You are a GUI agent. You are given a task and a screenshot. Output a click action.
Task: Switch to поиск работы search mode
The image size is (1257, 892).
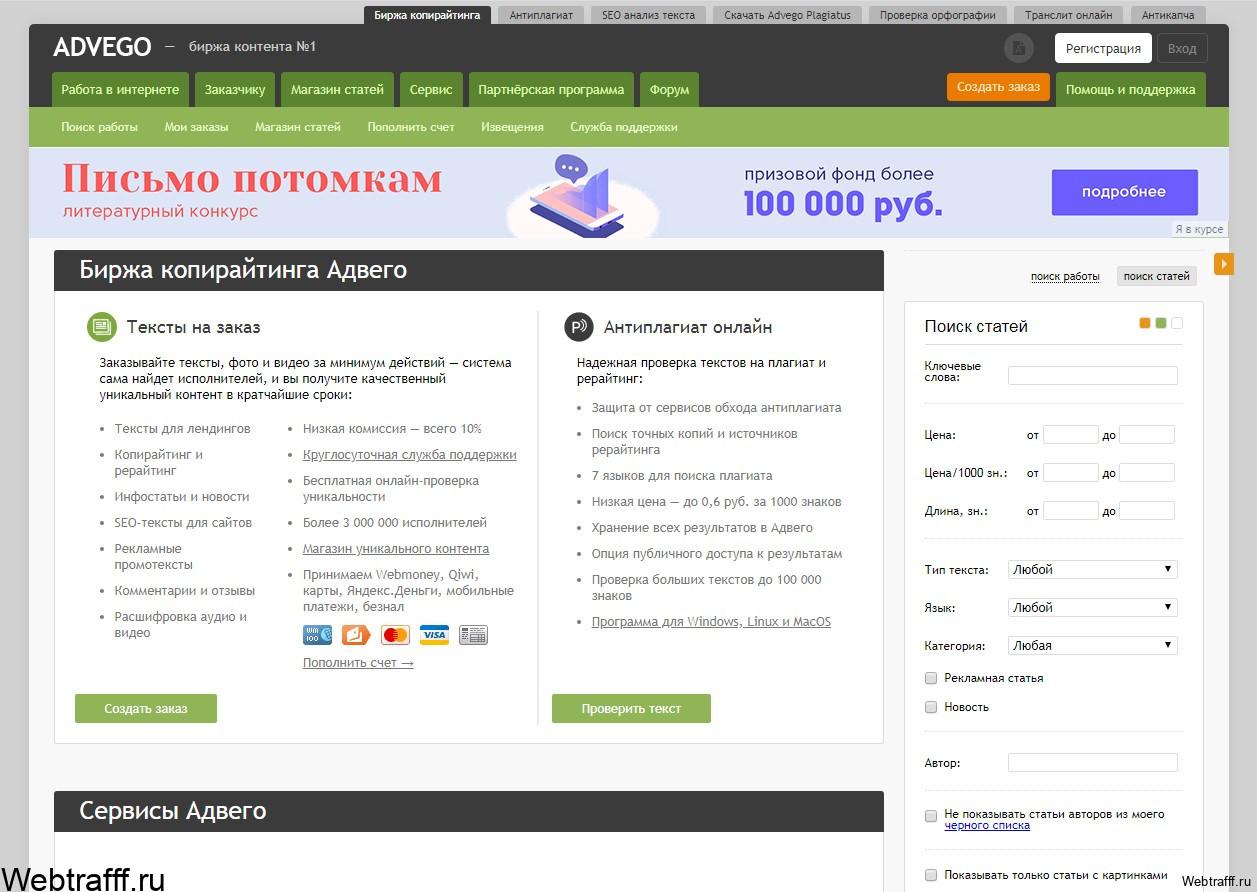[x=1065, y=276]
